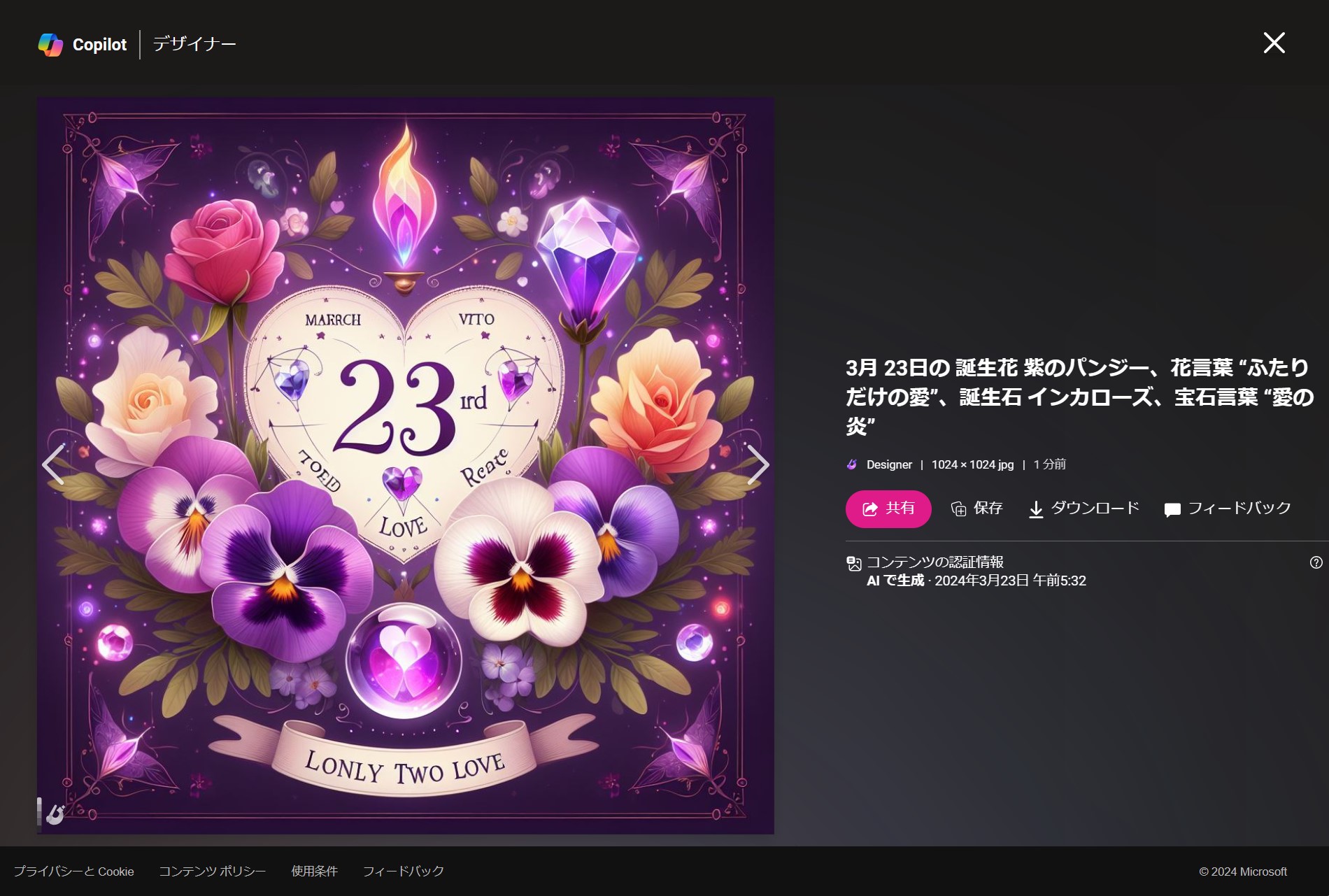
Task: Close the image viewer with X
Action: click(x=1274, y=43)
